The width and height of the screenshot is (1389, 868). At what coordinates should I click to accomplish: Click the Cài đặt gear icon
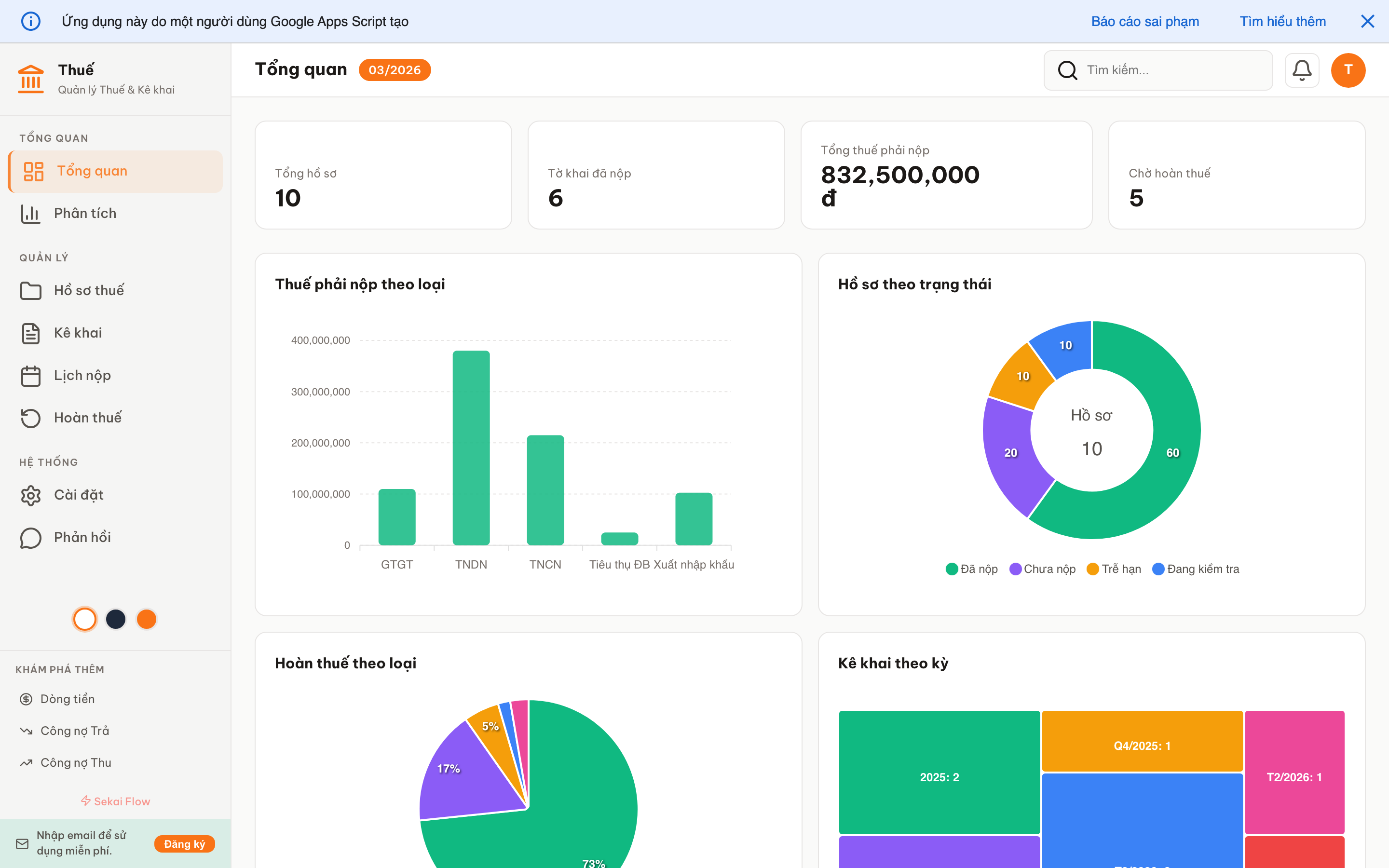pos(31,495)
